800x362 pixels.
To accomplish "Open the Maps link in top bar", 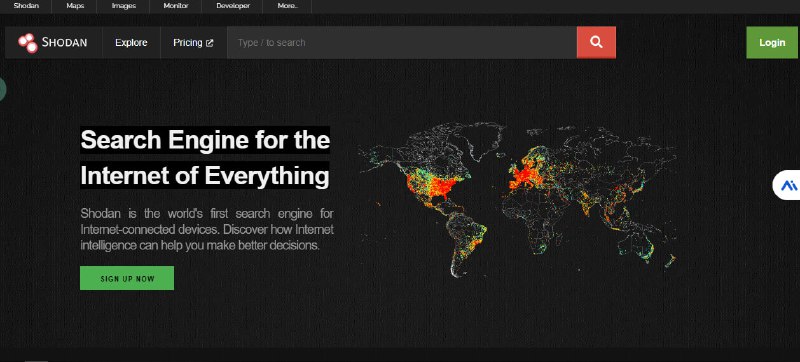I will 76,6.
